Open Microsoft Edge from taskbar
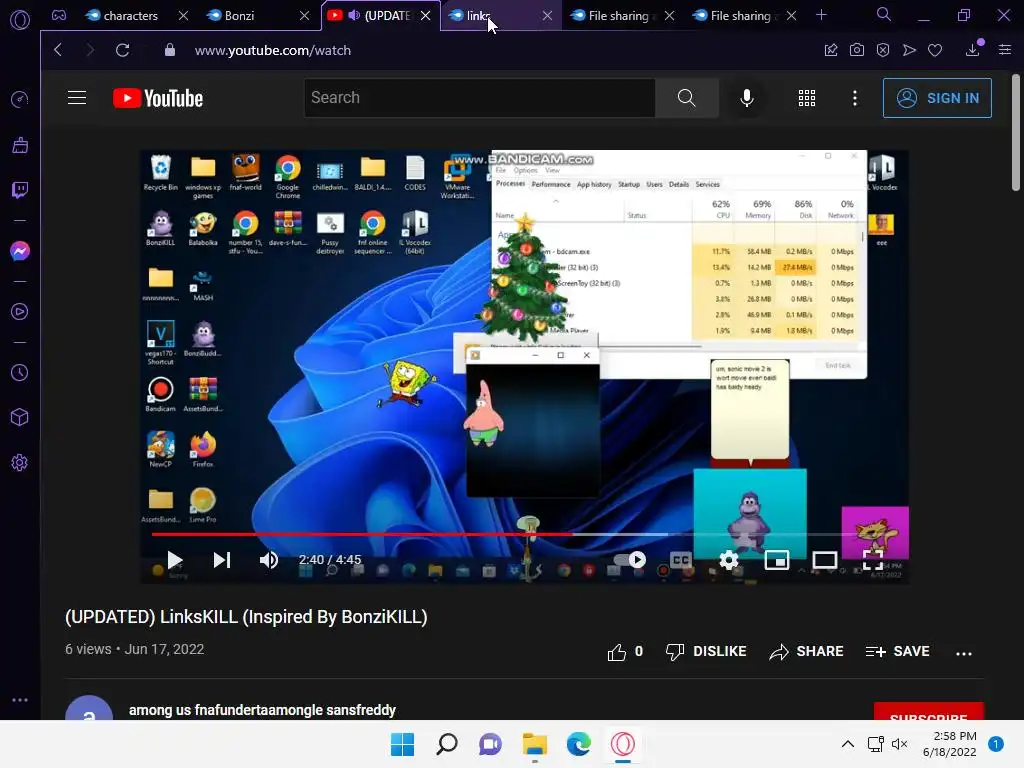 (x=579, y=744)
